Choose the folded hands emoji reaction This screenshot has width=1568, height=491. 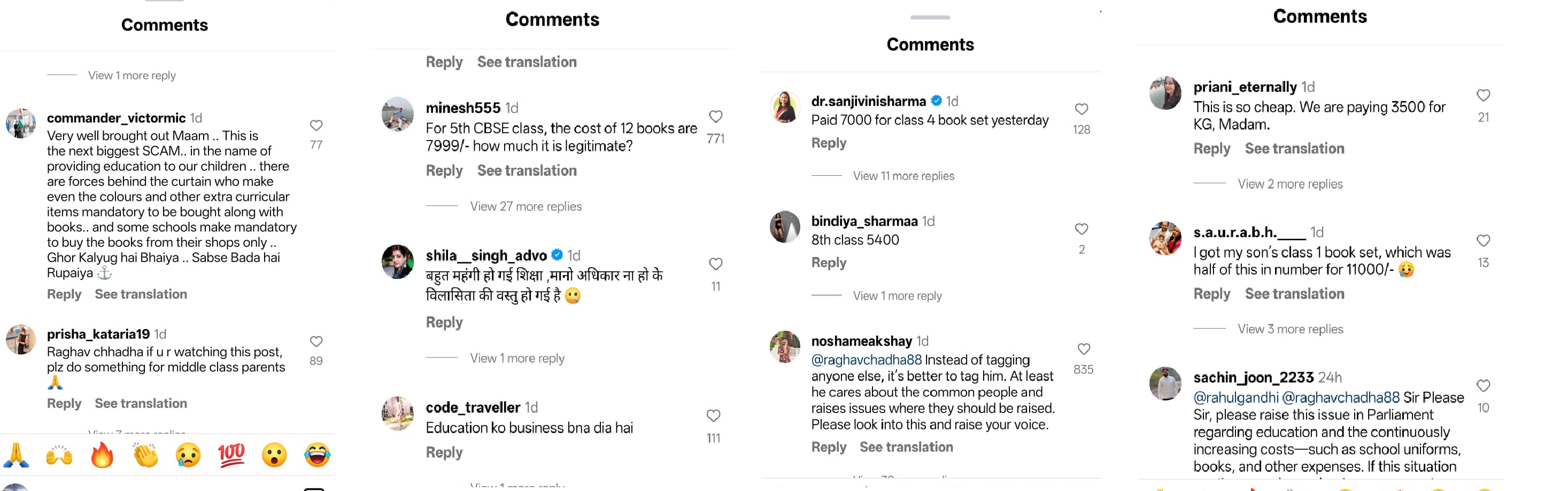pos(17,455)
